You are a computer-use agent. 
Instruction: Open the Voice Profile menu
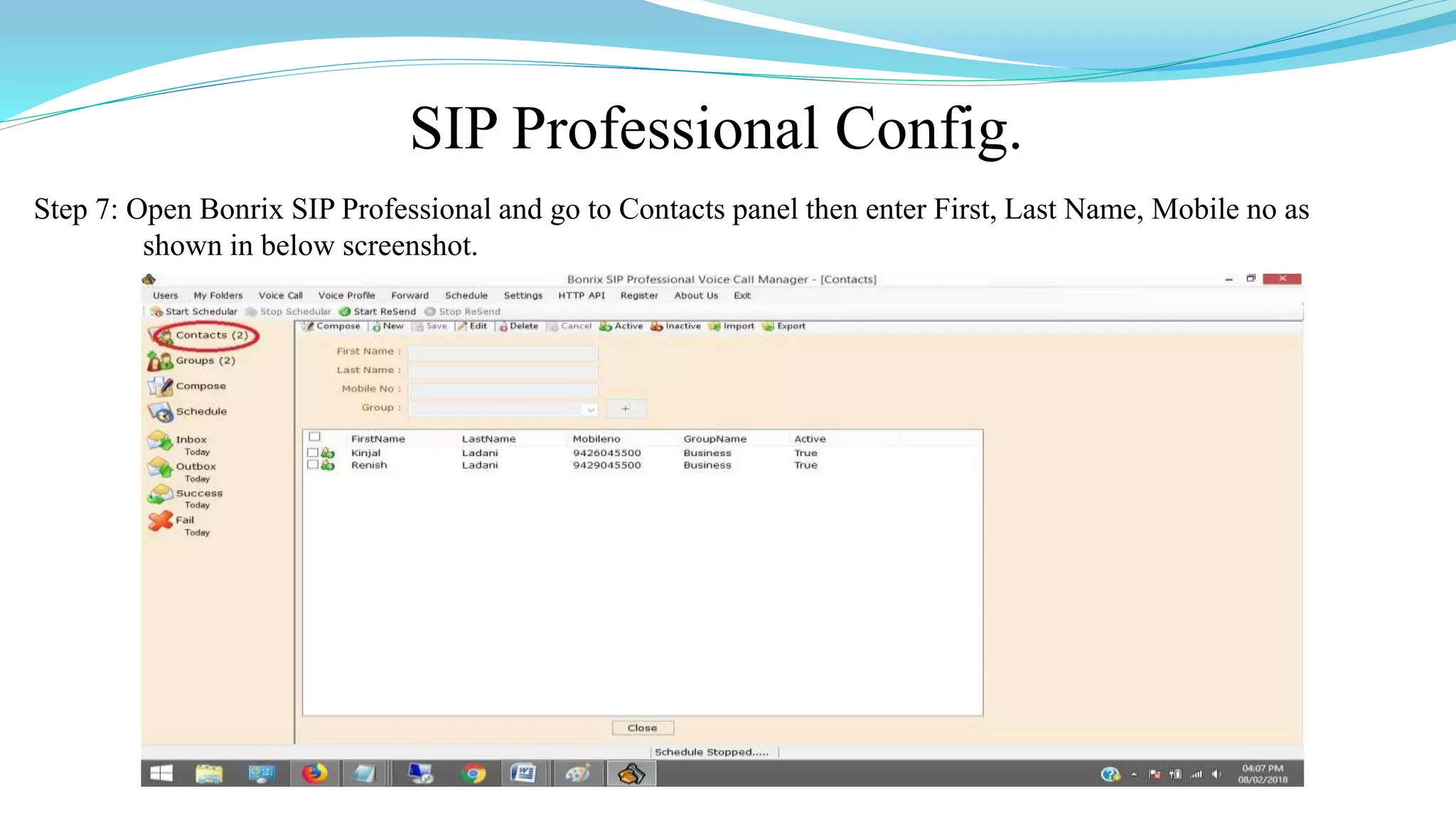[347, 296]
